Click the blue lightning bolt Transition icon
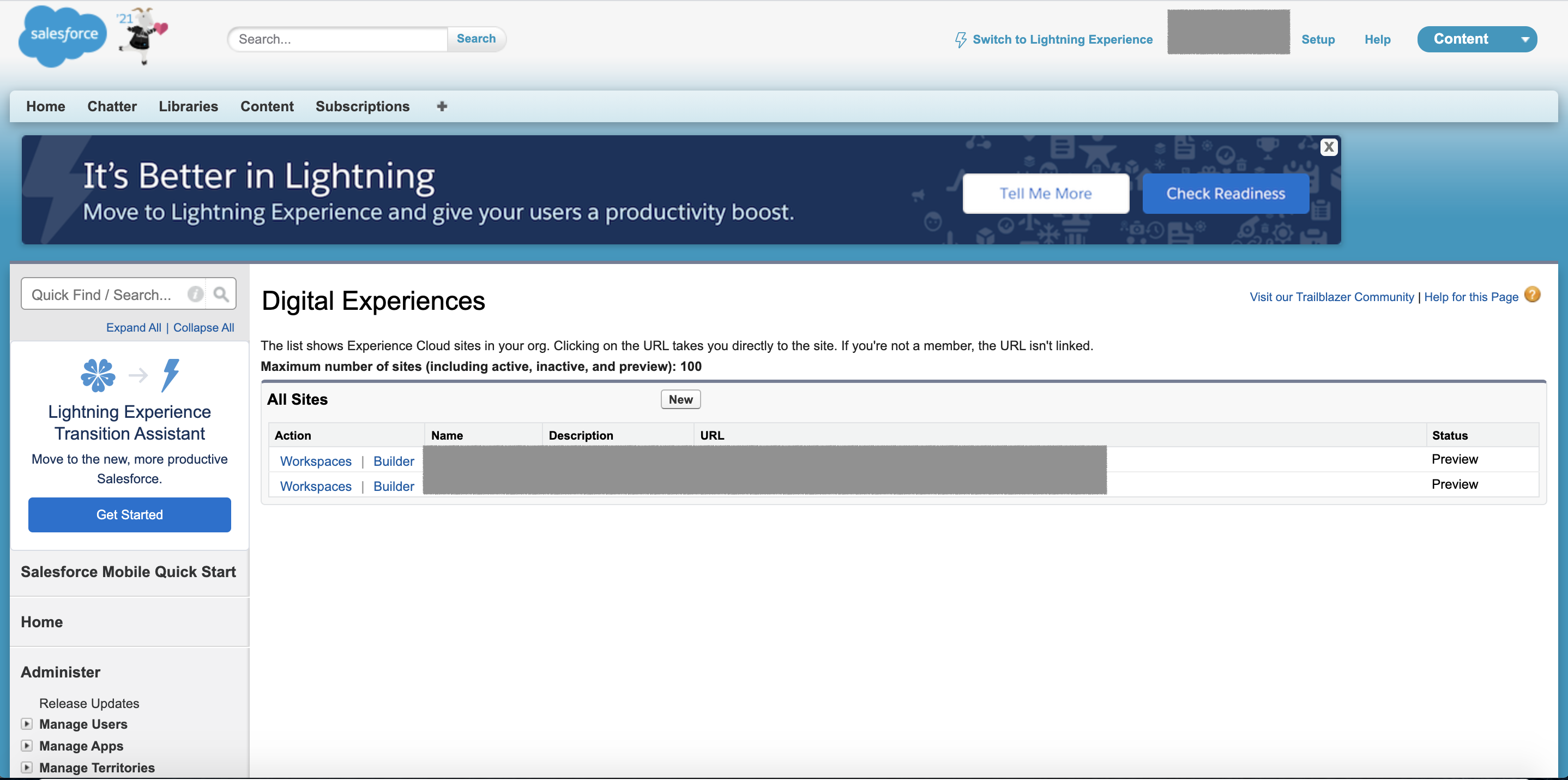Viewport: 1568px width, 780px height. point(171,375)
